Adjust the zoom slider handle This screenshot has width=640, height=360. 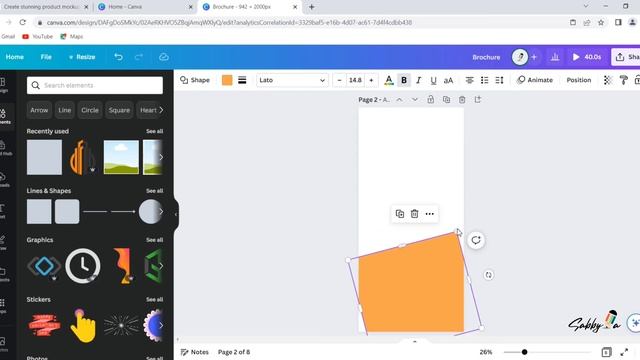click(x=524, y=352)
